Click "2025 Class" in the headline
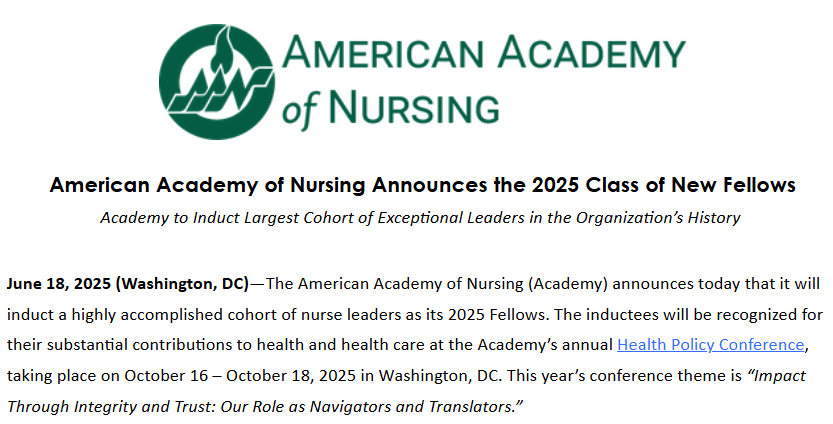Screen dimensions: 833x424 [x=579, y=185]
